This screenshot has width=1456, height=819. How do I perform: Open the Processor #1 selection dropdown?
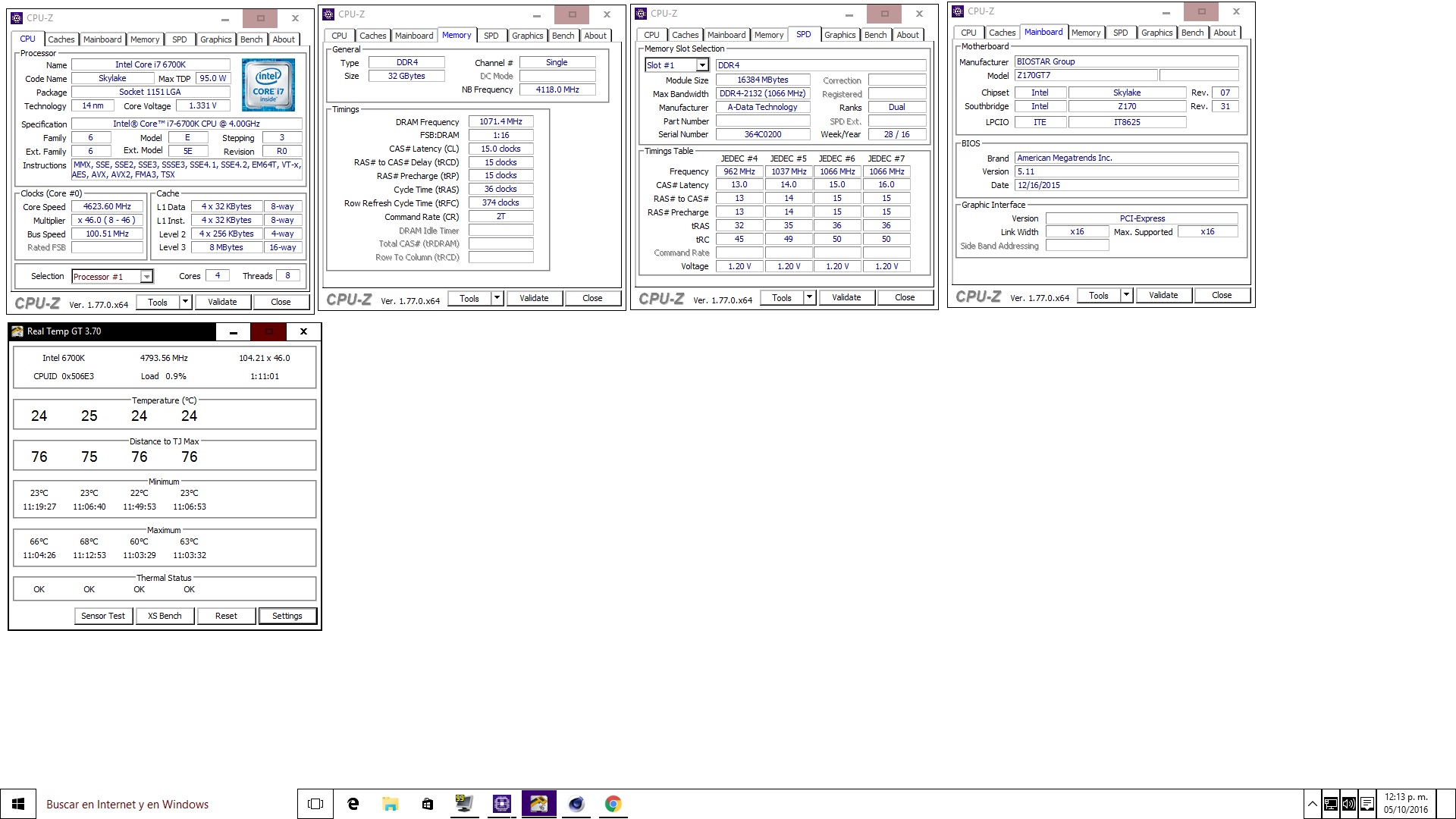146,277
